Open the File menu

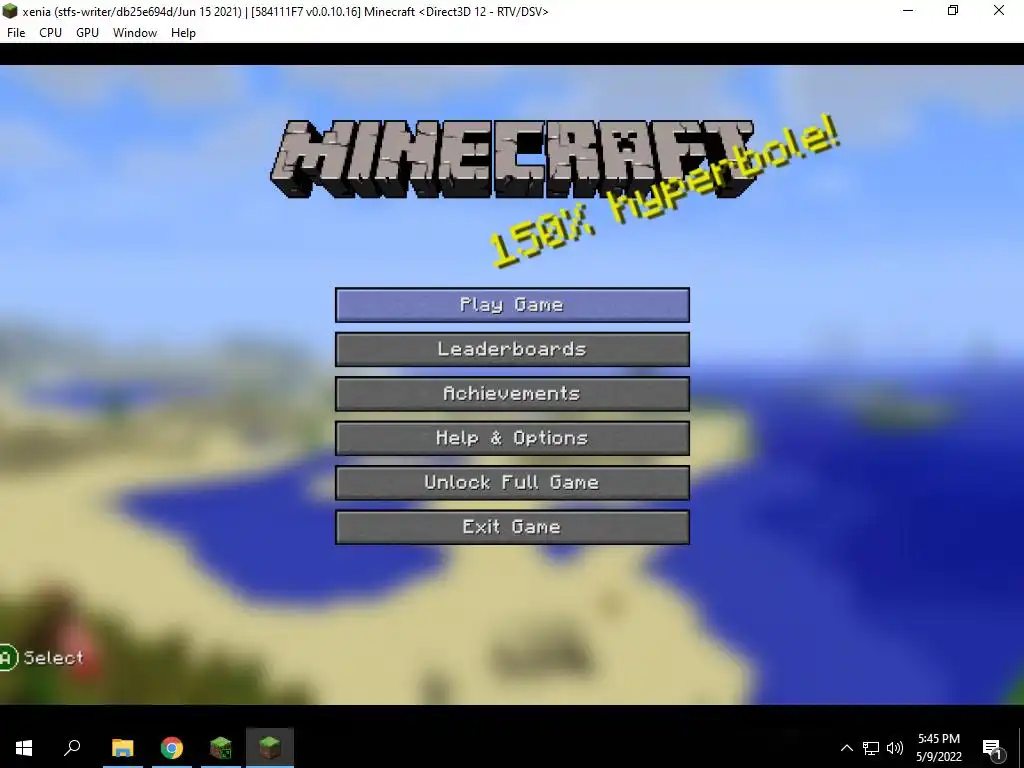click(x=16, y=33)
